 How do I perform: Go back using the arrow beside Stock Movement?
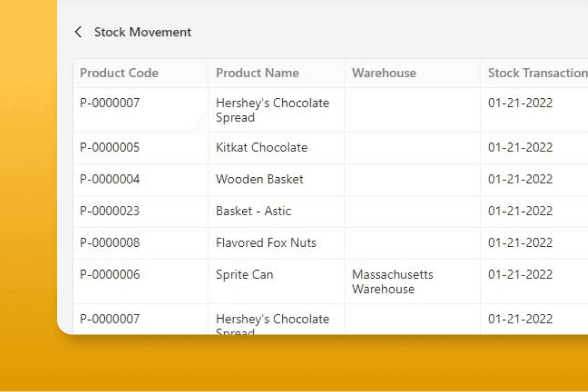[78, 32]
